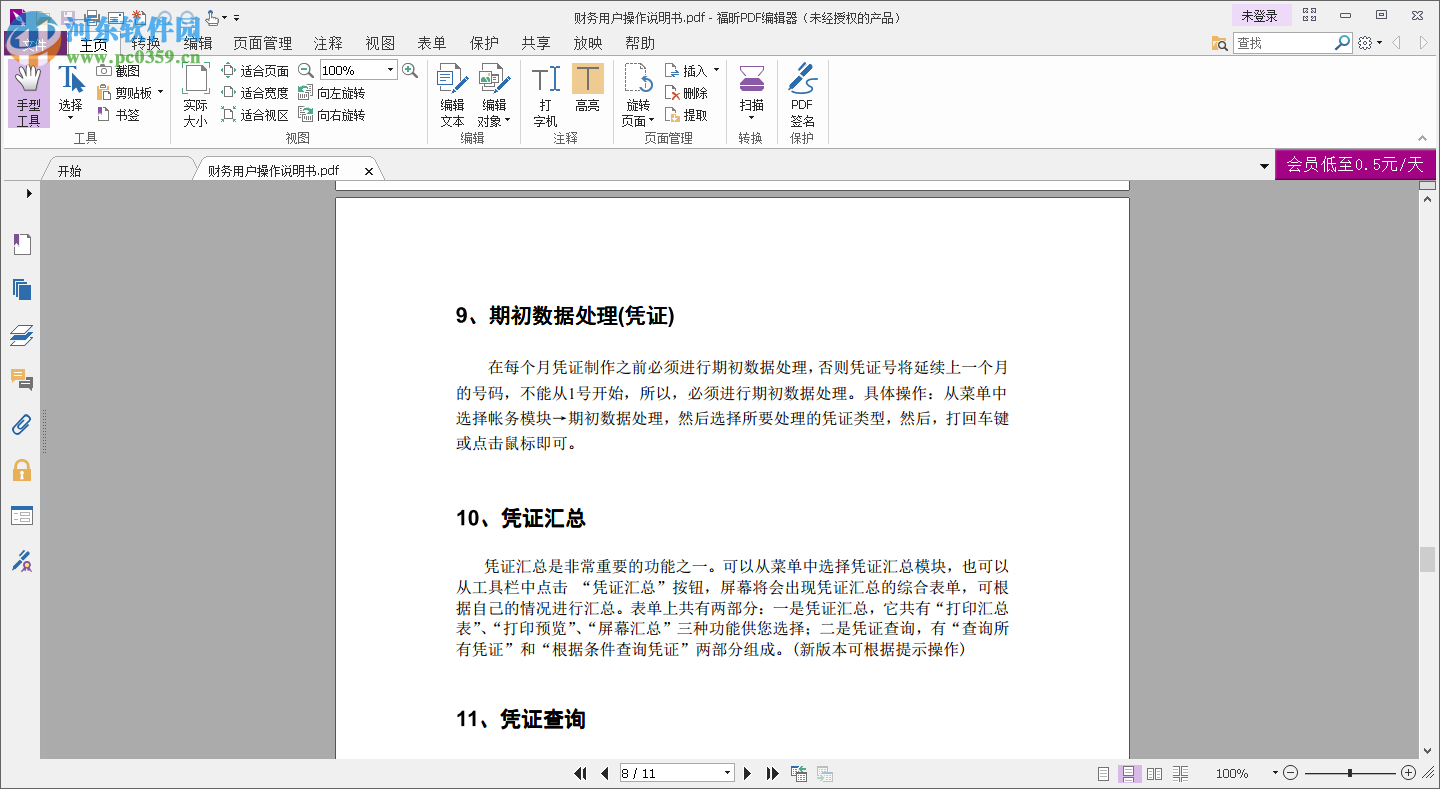Switch to the 注释 ribbon tab
The width and height of the screenshot is (1440, 789).
point(327,42)
